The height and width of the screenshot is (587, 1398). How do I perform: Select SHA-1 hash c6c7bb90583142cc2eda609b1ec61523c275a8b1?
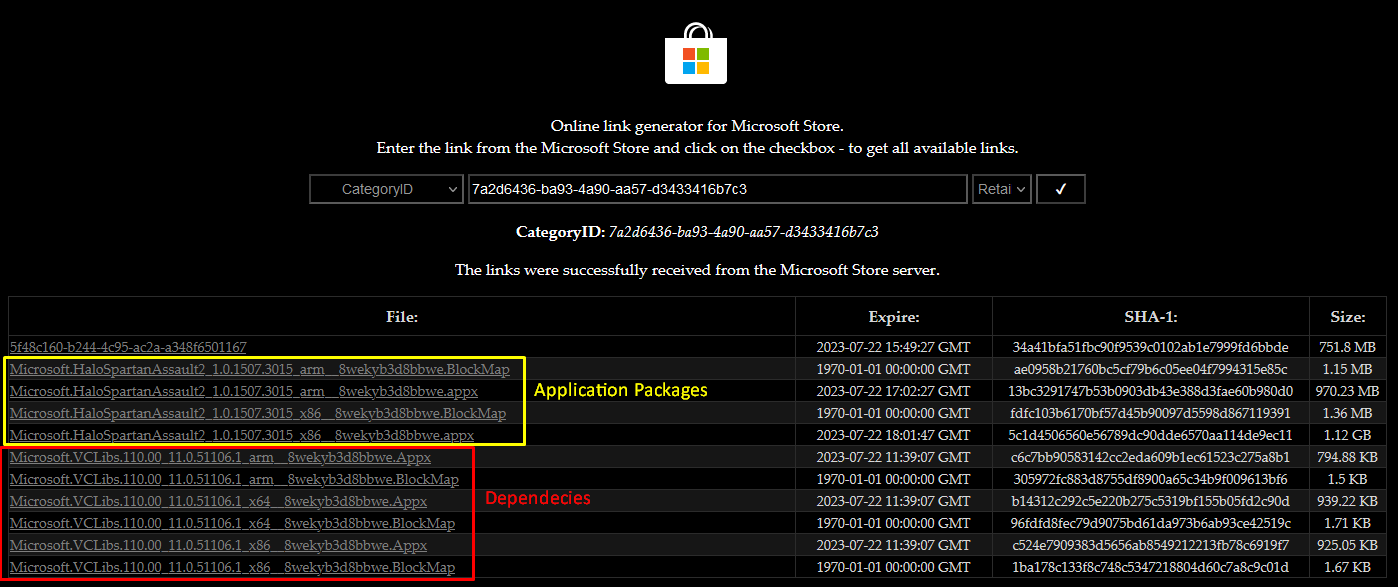point(1151,457)
